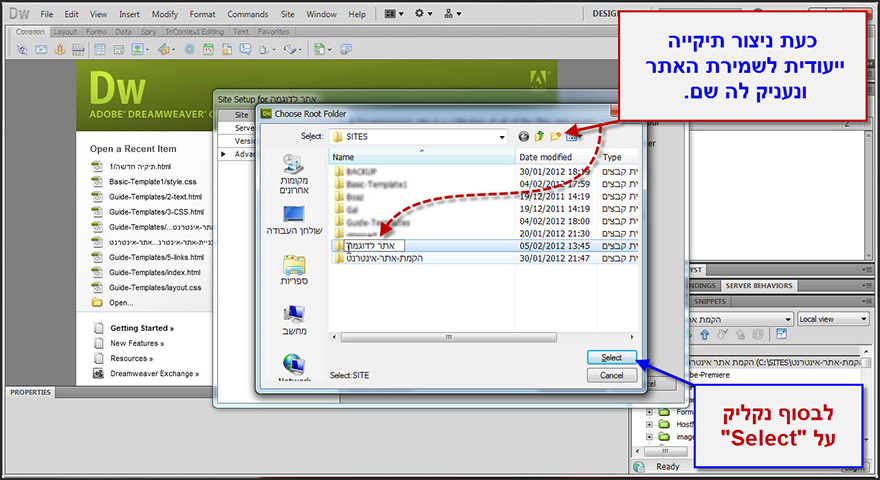The image size is (880, 480).
Task: Open the Getting Started link
Action: [141, 328]
